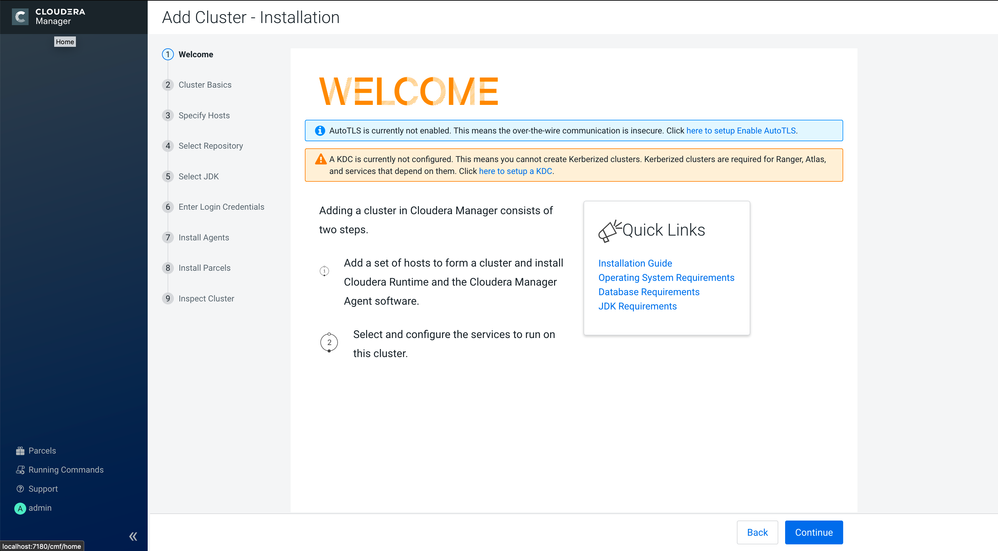The width and height of the screenshot is (998, 551).
Task: Click text 'Adding a cluster in Cloudera Manager consists of'
Action: (x=436, y=211)
